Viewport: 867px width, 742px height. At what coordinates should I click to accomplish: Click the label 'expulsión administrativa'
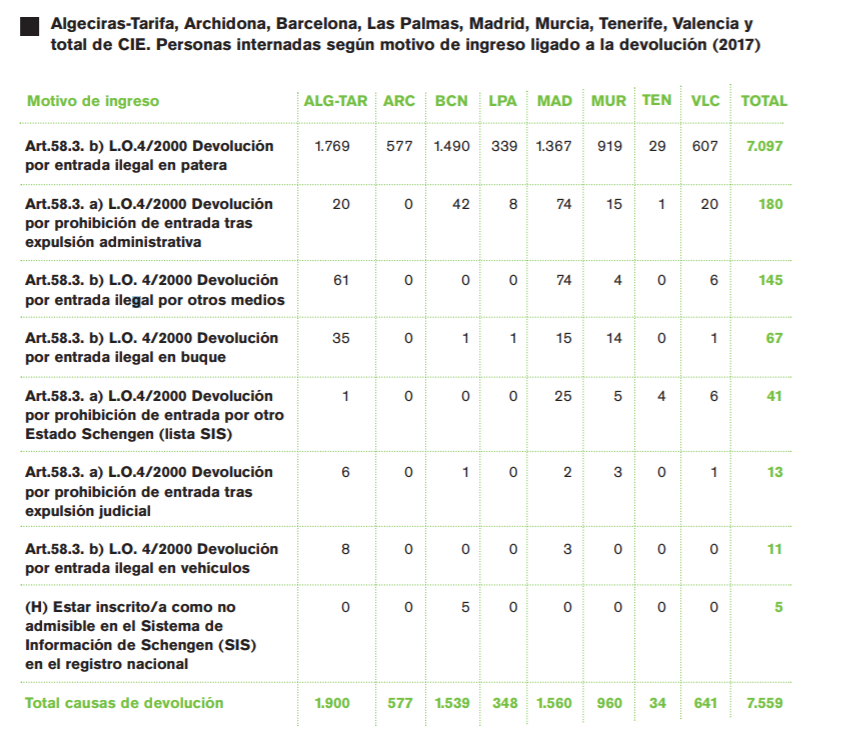113,242
